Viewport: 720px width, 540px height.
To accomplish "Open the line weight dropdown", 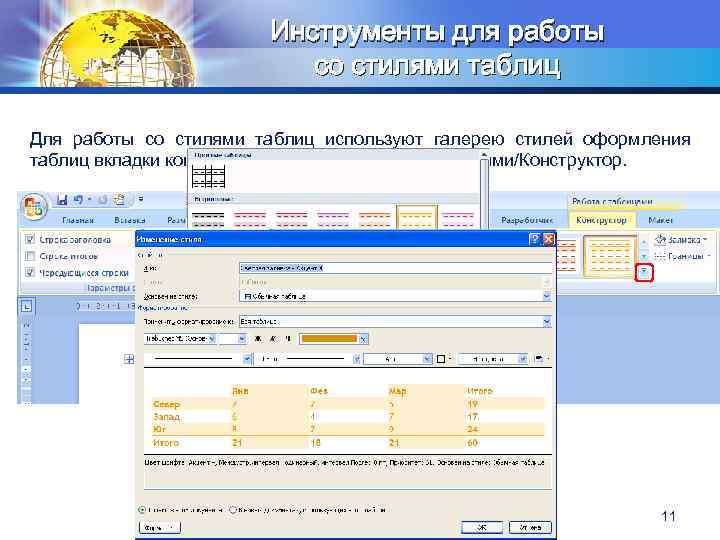I will coord(356,359).
